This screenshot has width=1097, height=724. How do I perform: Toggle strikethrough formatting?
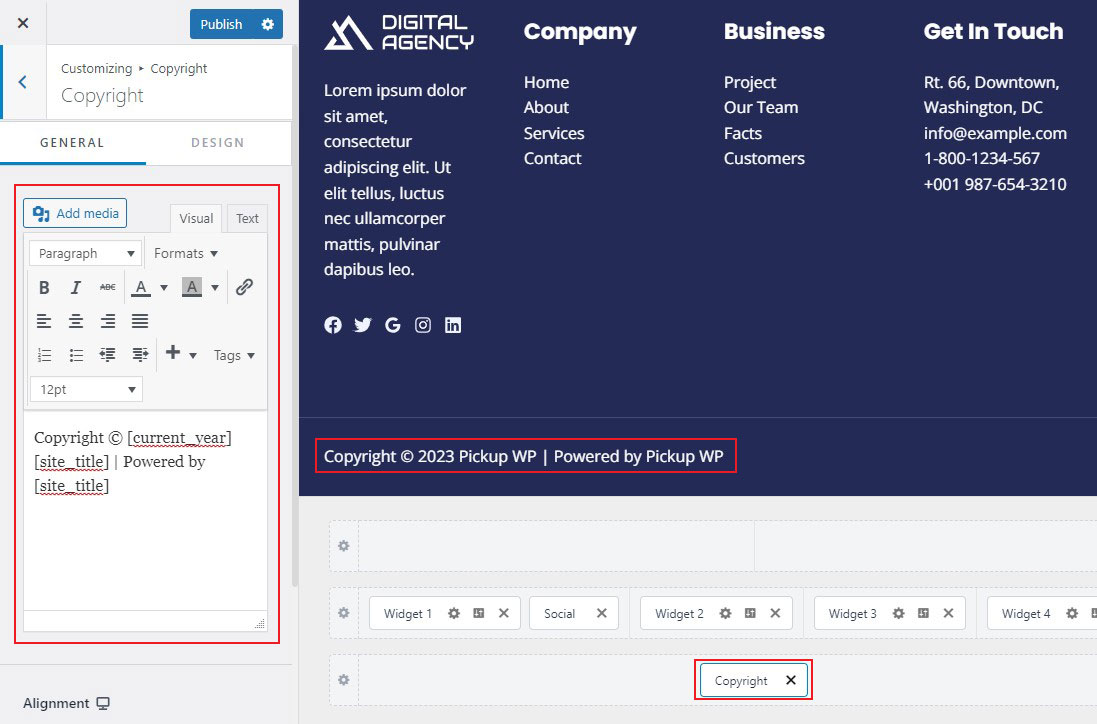pos(108,288)
